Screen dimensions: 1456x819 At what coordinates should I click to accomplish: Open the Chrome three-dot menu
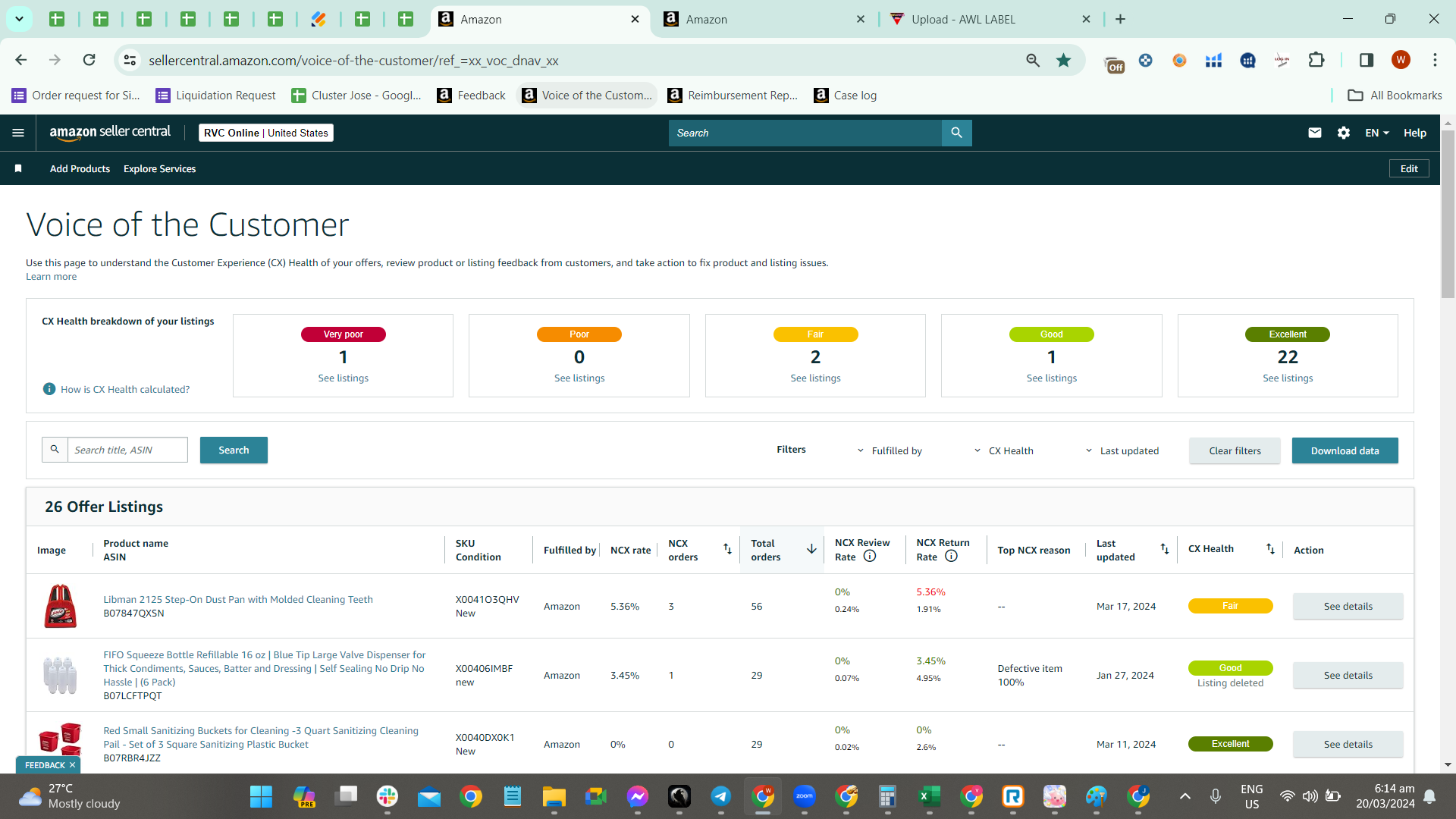1435,60
